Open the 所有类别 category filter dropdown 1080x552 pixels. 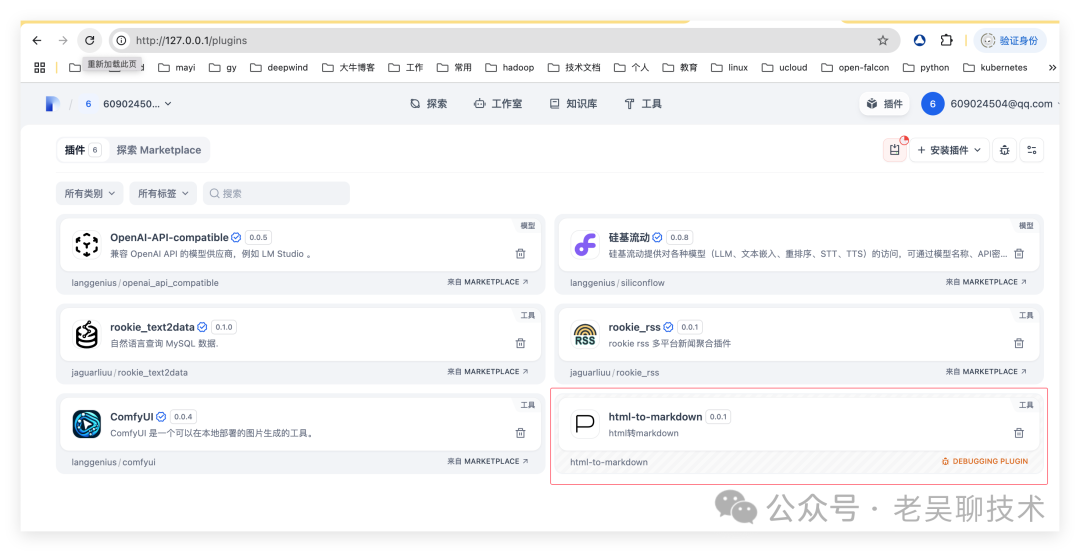pos(90,194)
